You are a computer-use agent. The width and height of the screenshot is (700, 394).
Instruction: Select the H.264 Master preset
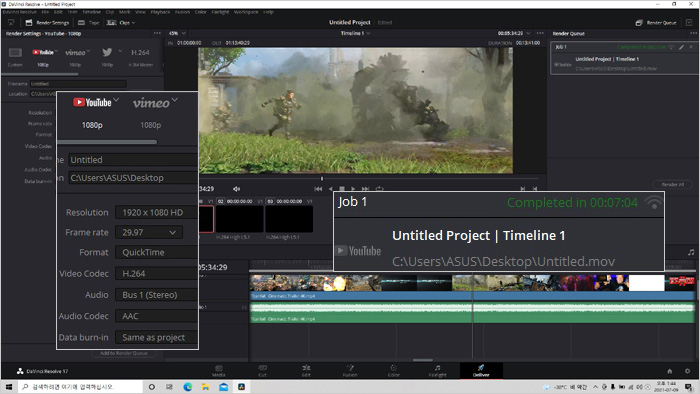pos(140,53)
